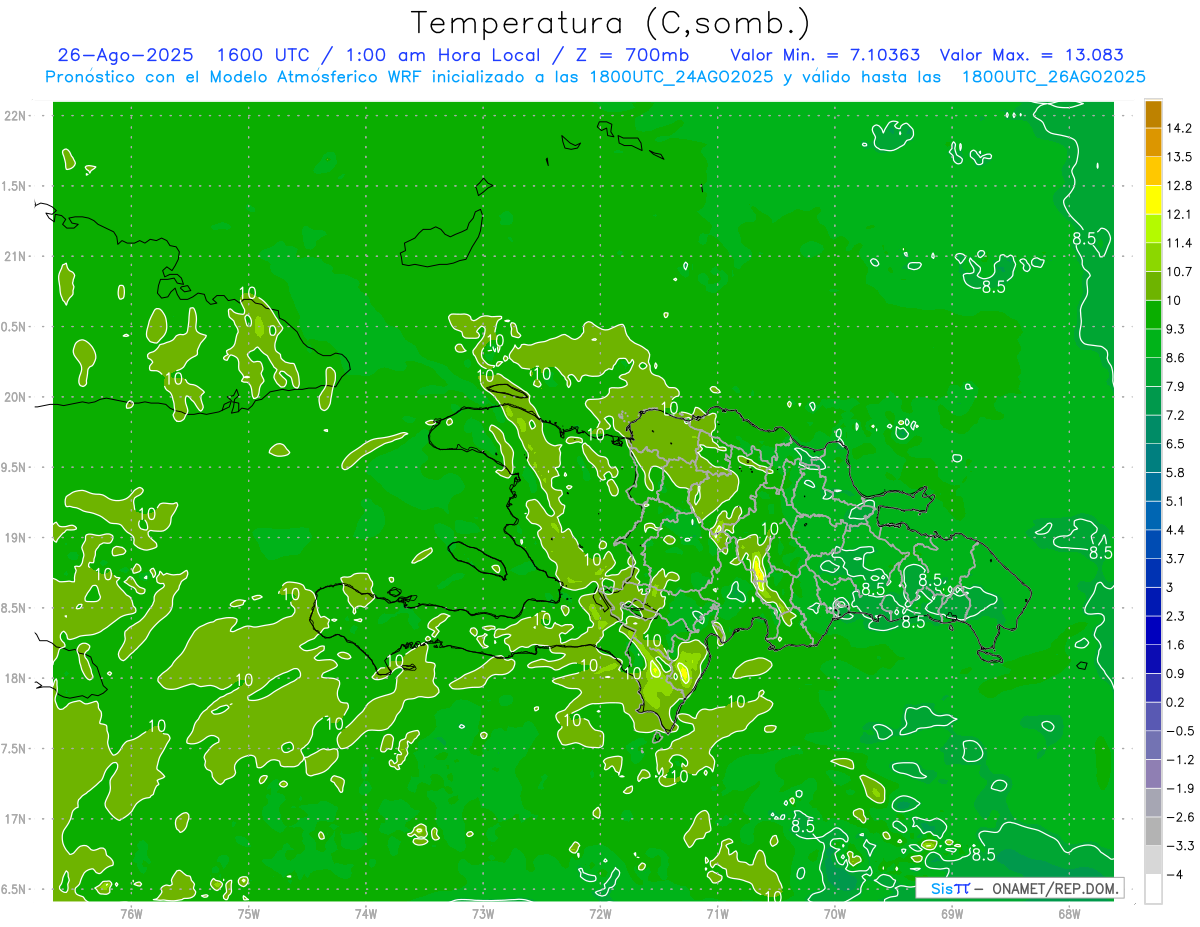Click the "7.2" color scale label
Image resolution: width=1200 pixels, height=927 pixels.
click(1176, 415)
